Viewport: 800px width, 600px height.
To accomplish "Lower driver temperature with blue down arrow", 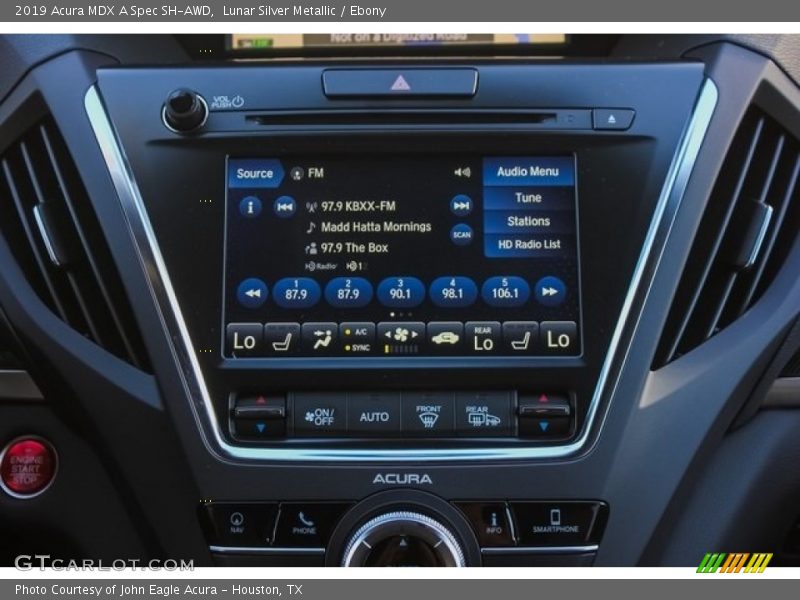I will (x=260, y=427).
